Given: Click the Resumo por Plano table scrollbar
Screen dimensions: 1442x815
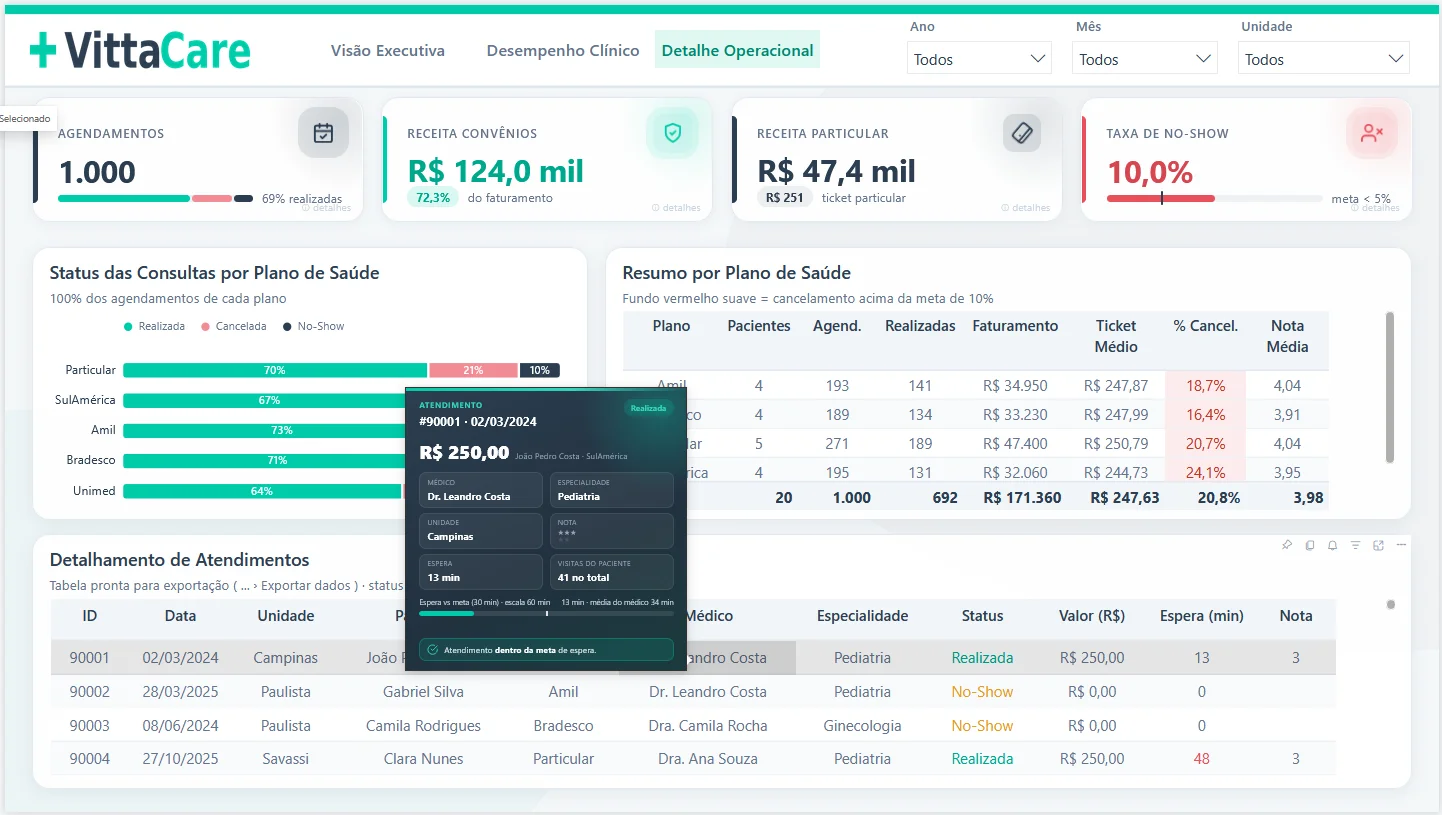Looking at the screenshot, I should click(1390, 387).
